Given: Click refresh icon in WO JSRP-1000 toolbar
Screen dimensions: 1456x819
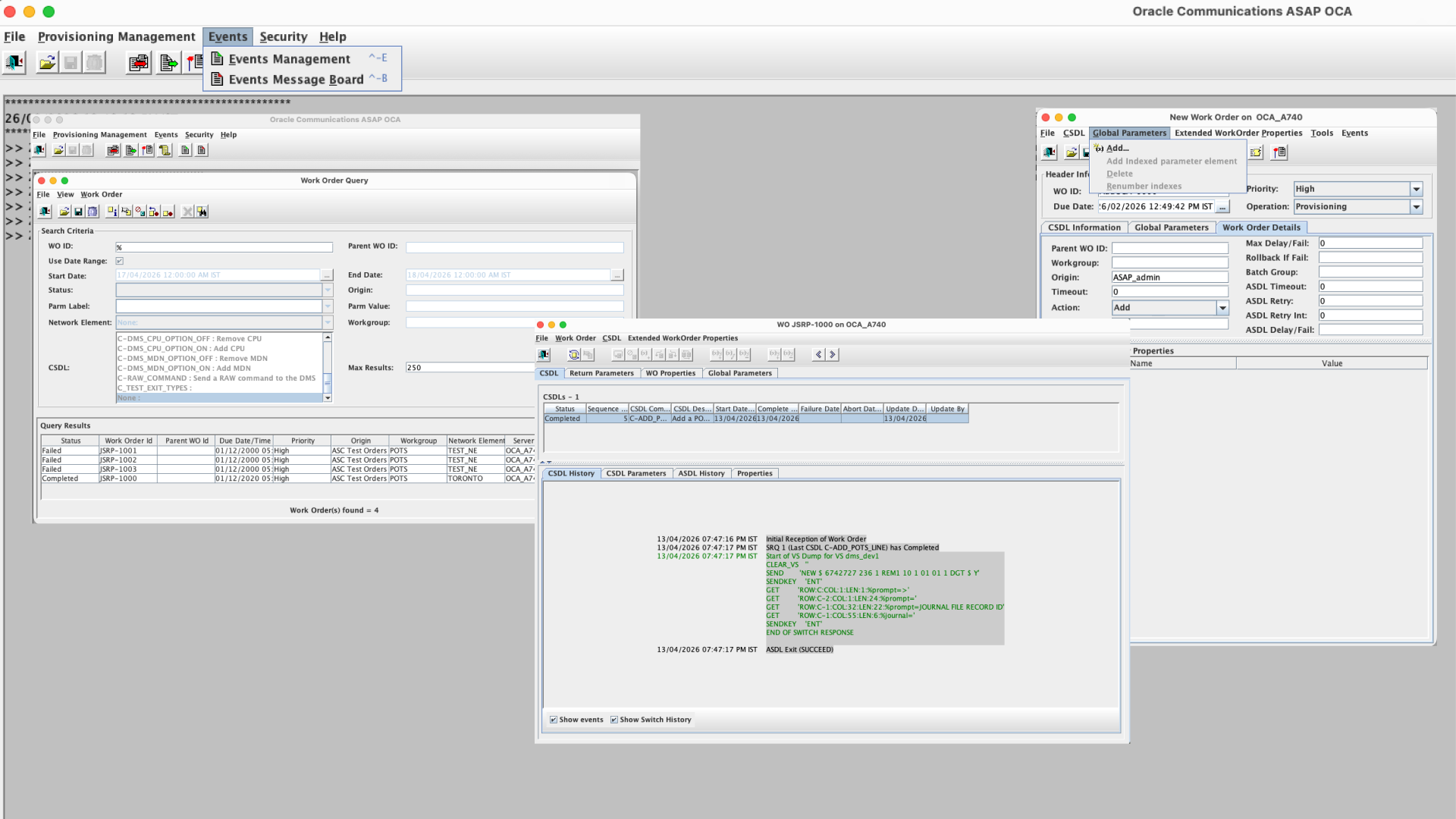Looking at the screenshot, I should point(574,354).
